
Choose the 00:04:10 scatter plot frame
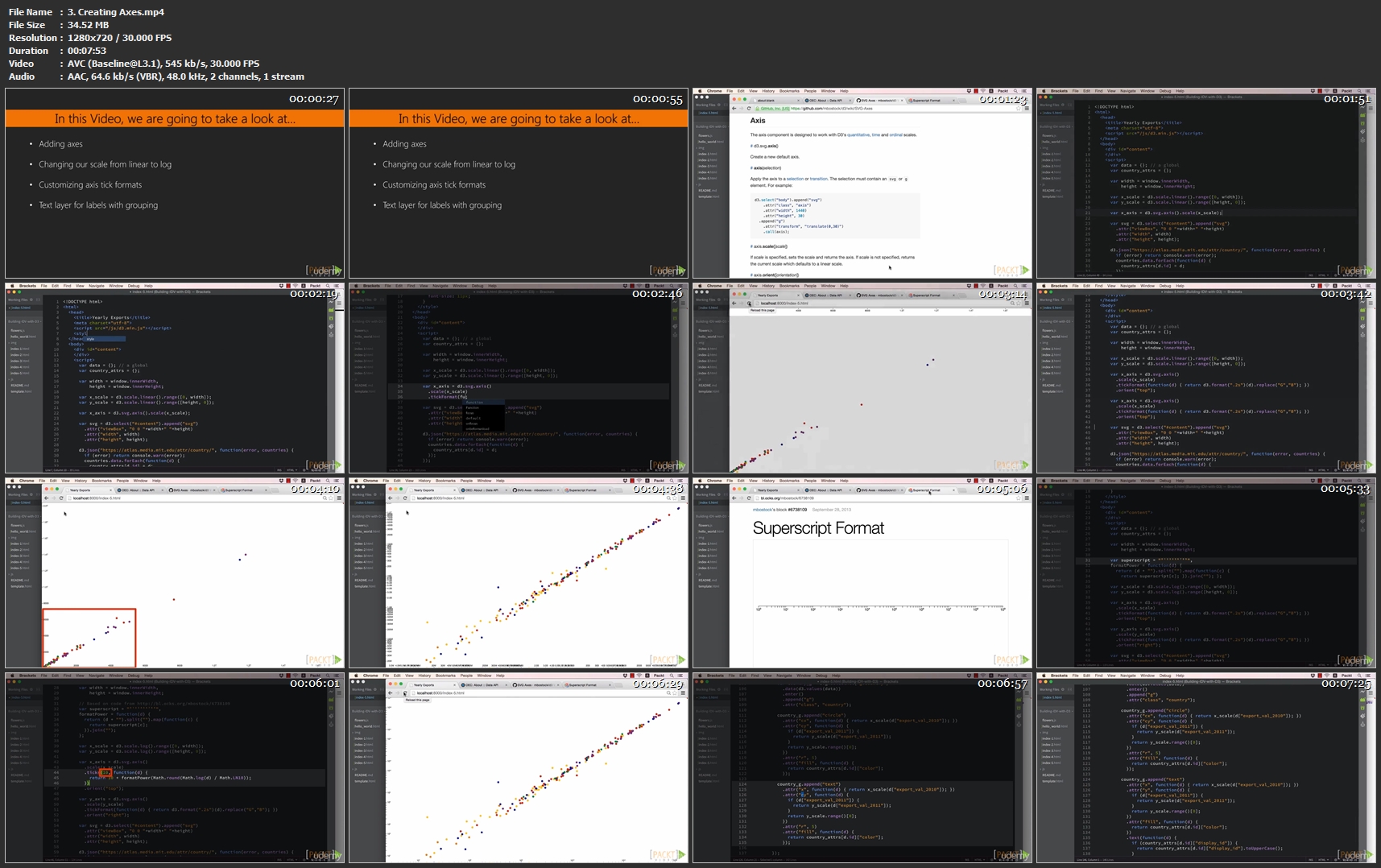tap(175, 572)
